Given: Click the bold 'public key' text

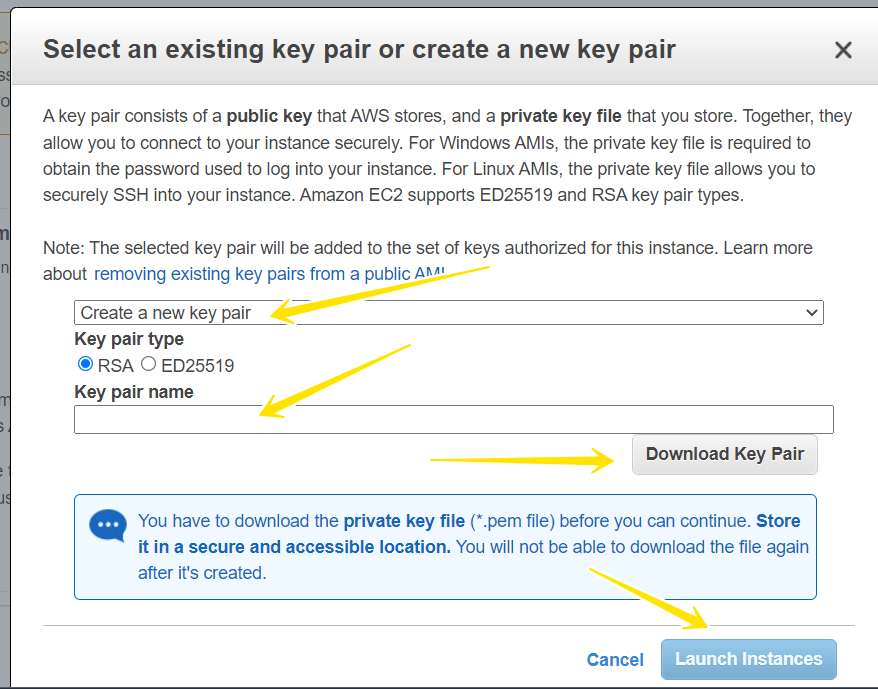Looking at the screenshot, I should (268, 116).
